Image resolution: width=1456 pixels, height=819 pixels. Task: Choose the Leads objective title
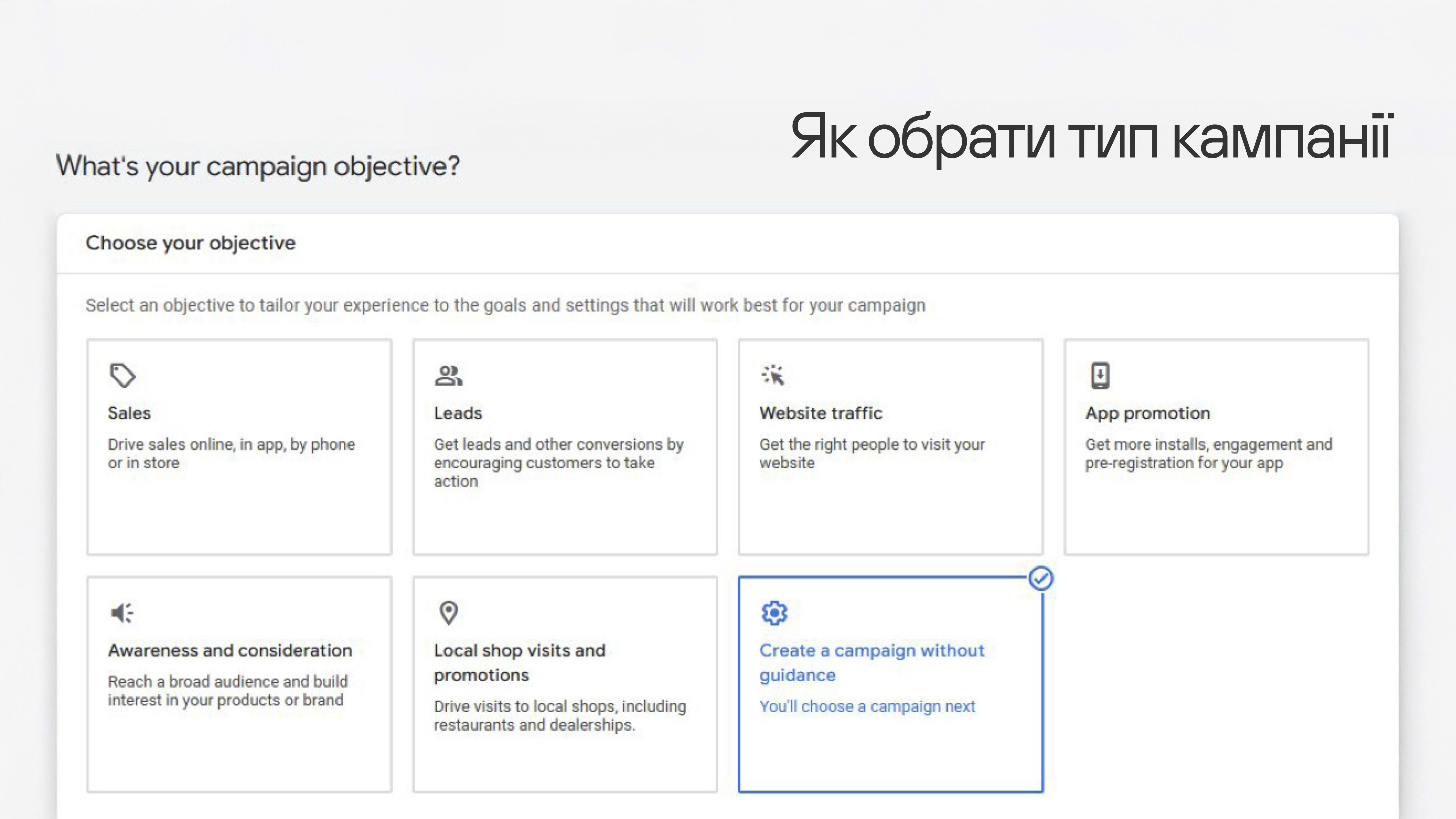click(x=458, y=413)
